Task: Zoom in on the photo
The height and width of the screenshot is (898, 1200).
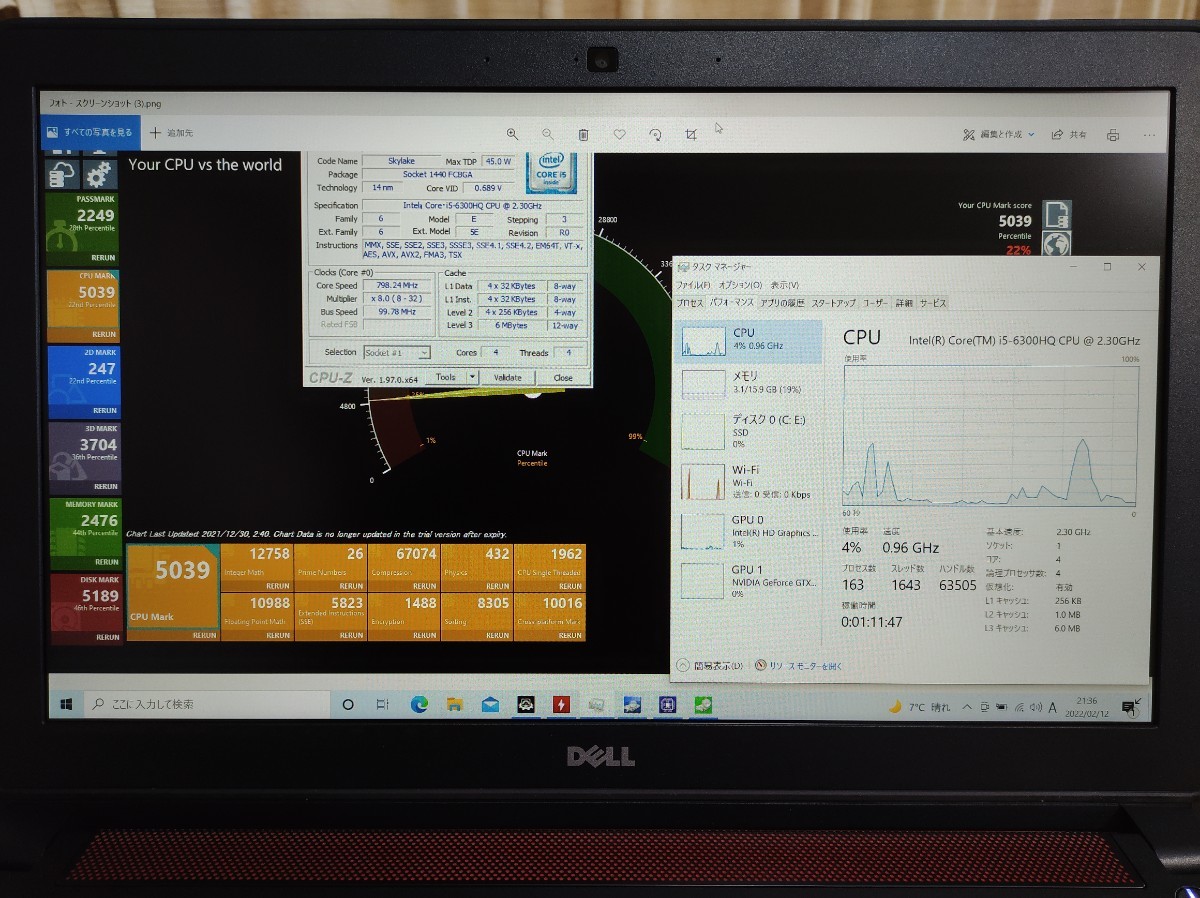Action: coord(512,134)
